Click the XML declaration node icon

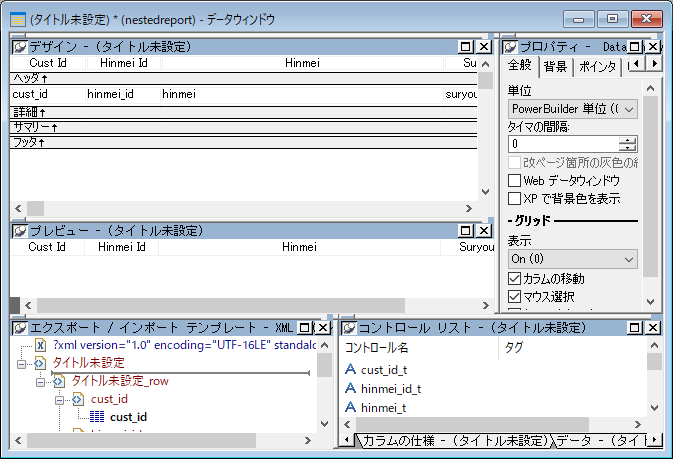coord(41,345)
